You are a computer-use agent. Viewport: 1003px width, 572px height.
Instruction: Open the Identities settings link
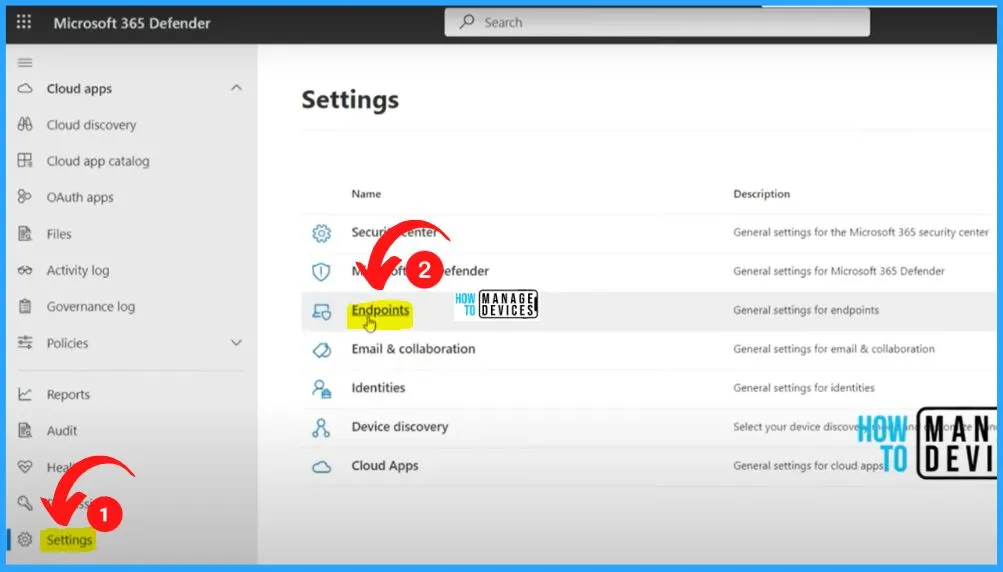click(378, 388)
